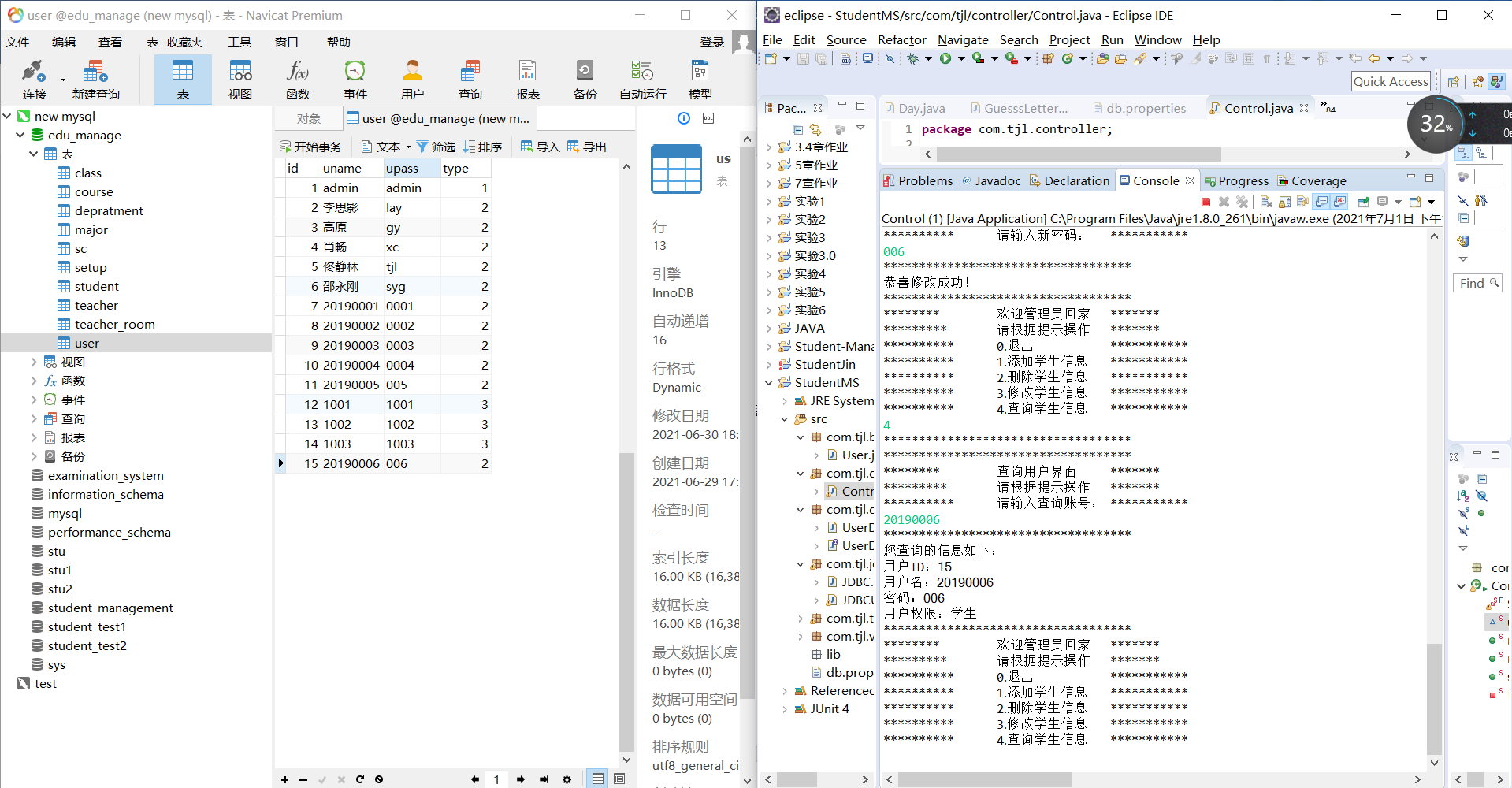Switch to grid view in Navicat
The height and width of the screenshot is (788, 1512).
tap(598, 779)
